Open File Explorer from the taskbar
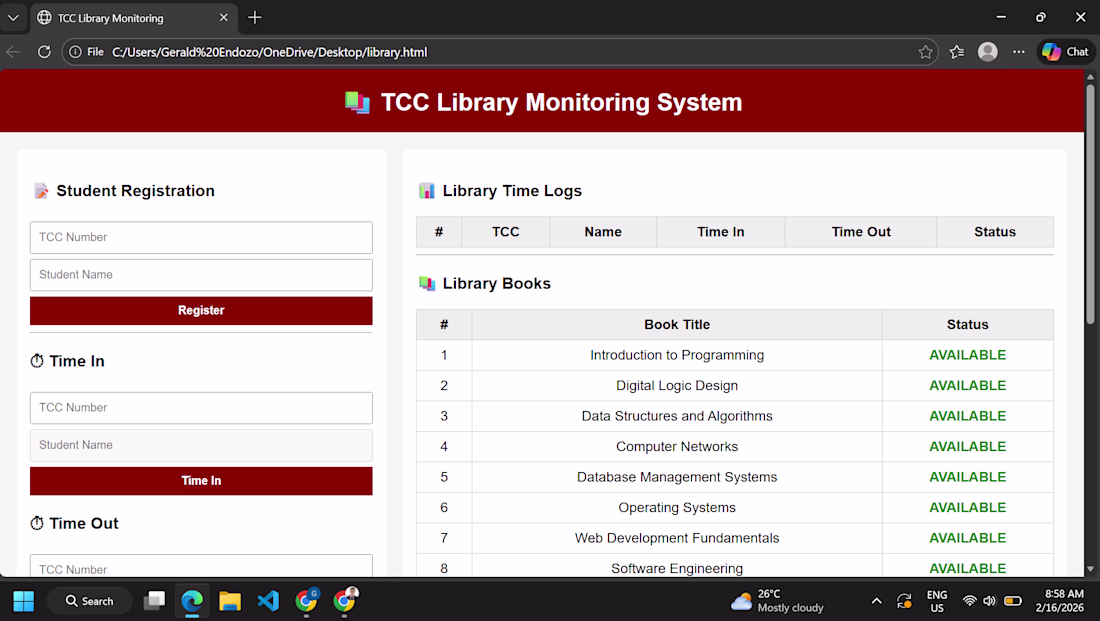Image resolution: width=1100 pixels, height=621 pixels. (x=230, y=601)
